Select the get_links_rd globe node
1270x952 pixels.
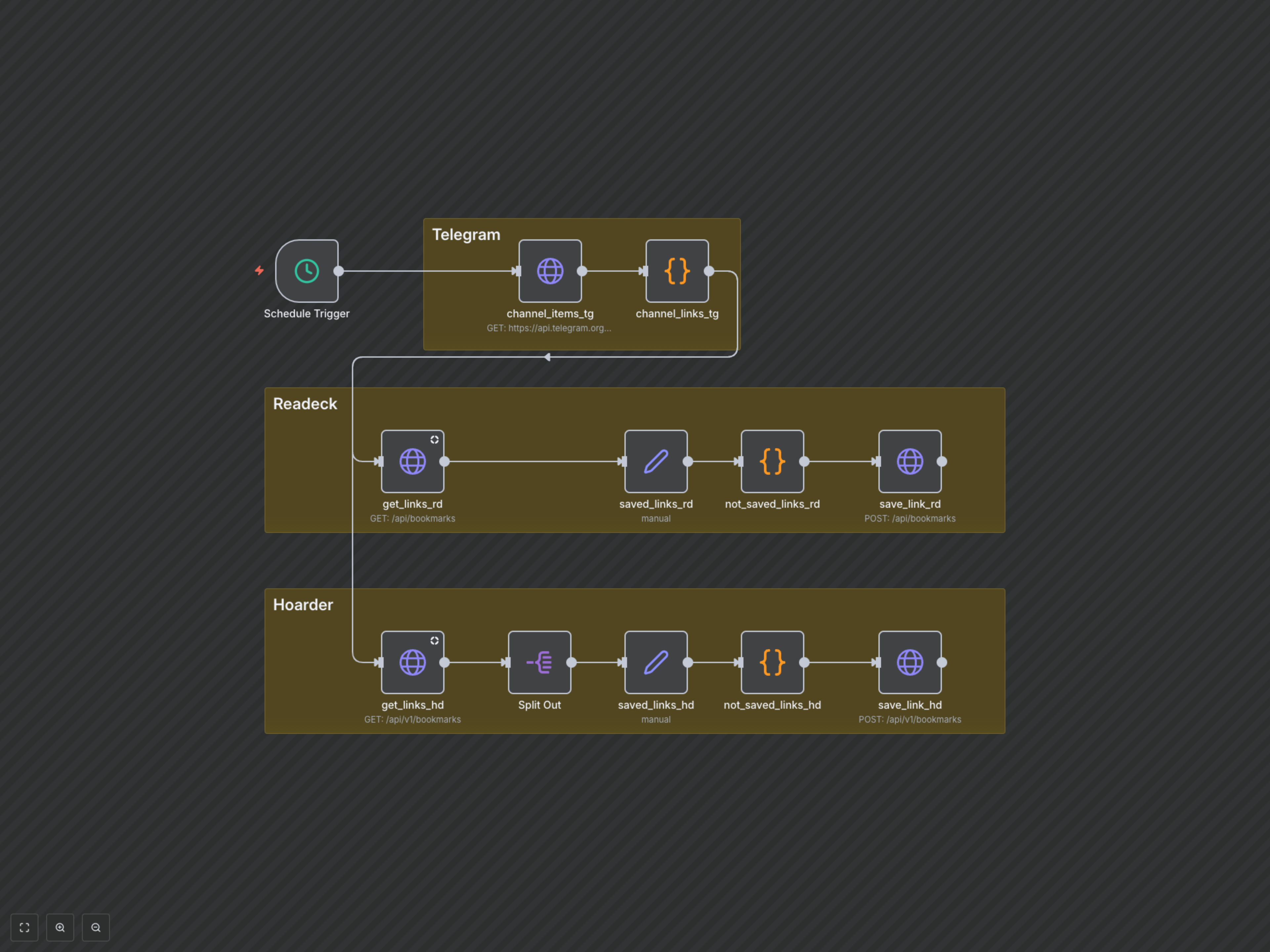click(x=412, y=461)
